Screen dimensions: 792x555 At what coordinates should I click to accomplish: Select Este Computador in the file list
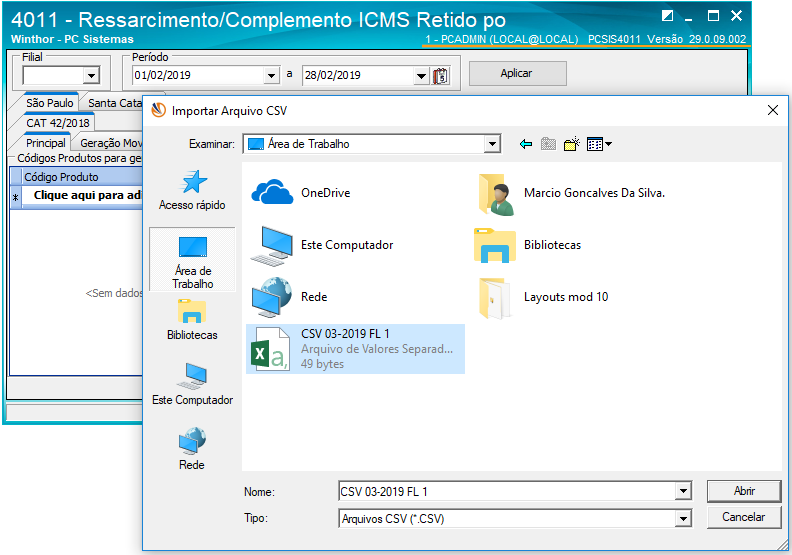click(322, 245)
